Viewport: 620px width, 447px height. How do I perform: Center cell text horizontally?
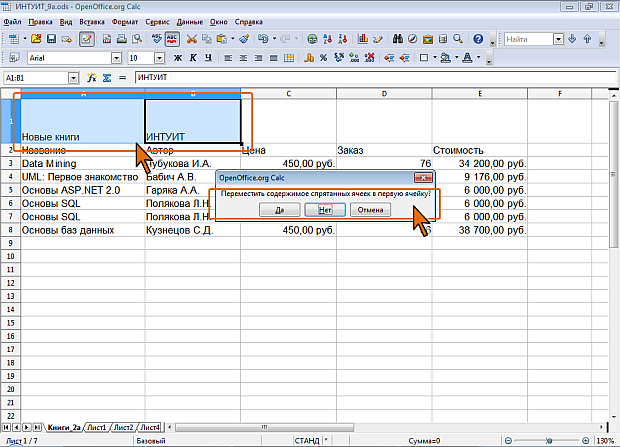click(243, 58)
